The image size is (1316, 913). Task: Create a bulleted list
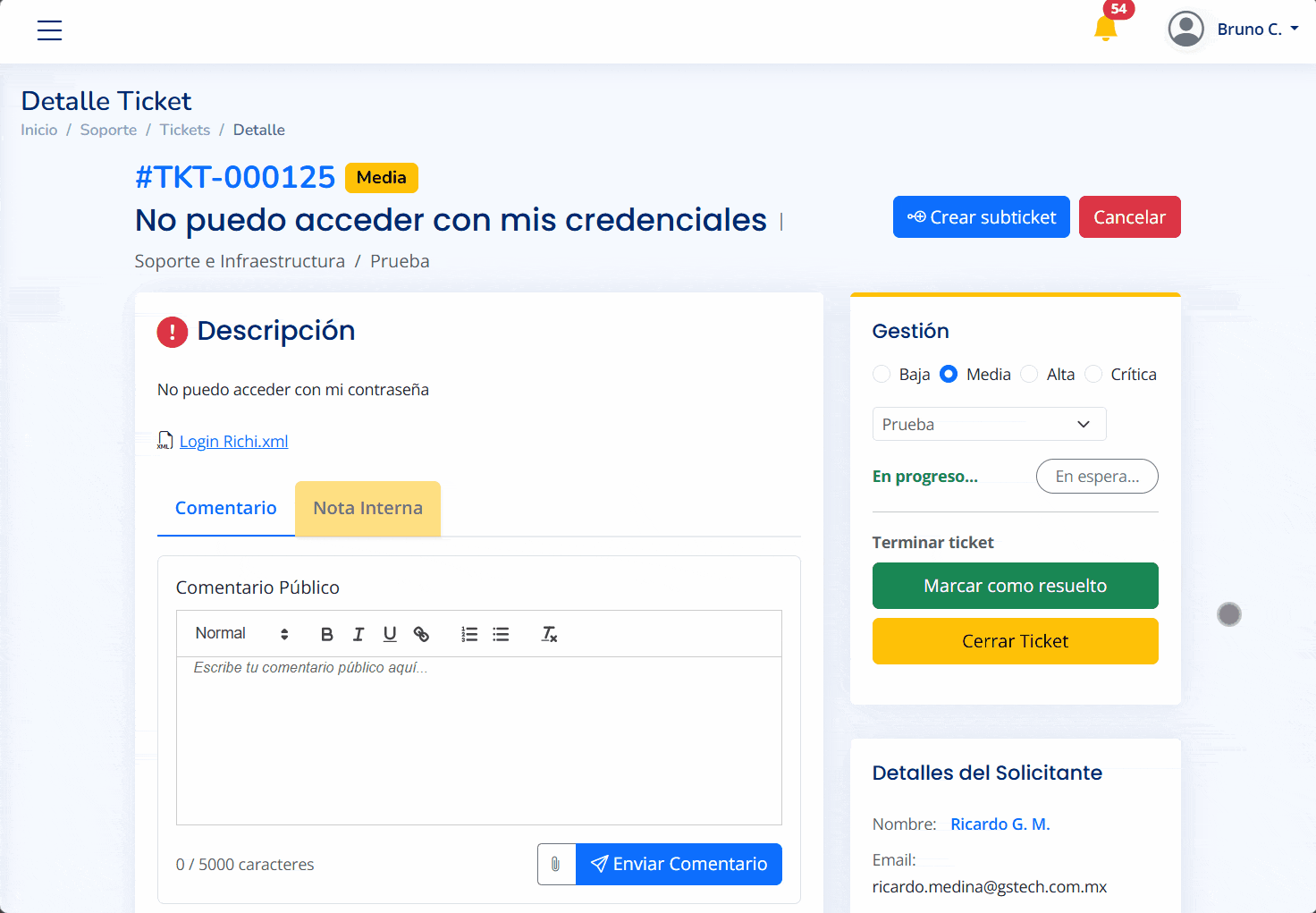[501, 633]
